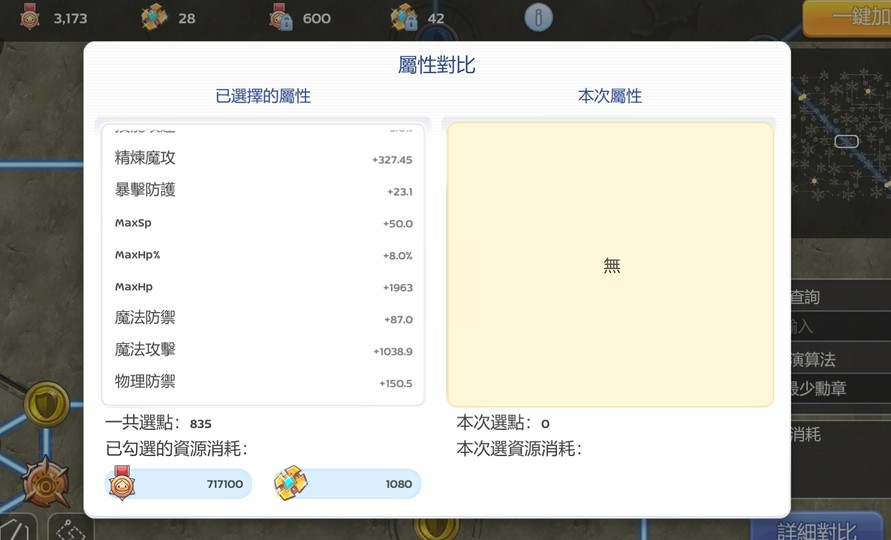This screenshot has width=891, height=540.
Task: Select the 暴擊防護 attribute row
Action: tap(263, 190)
